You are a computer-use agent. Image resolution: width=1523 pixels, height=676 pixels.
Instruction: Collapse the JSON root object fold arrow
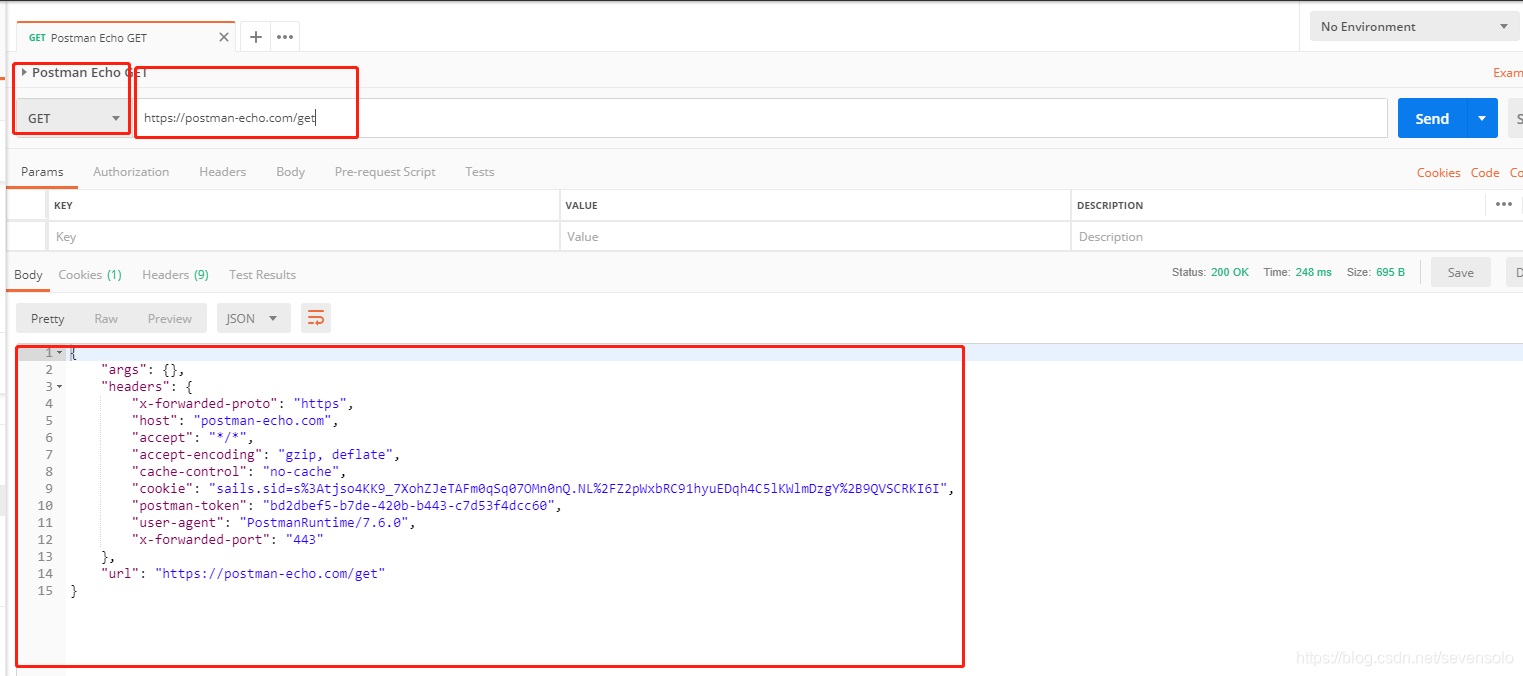[59, 353]
